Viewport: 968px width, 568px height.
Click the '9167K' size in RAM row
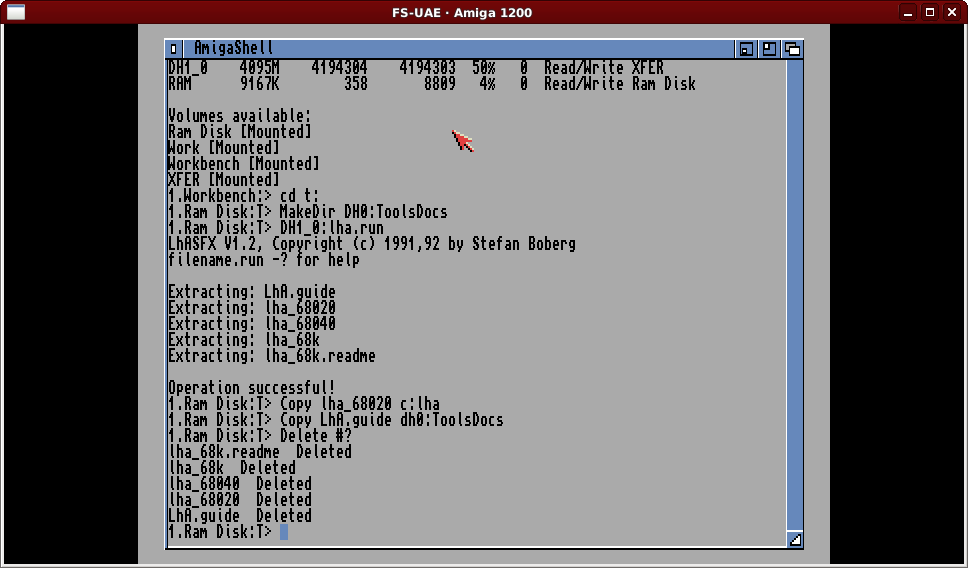(x=259, y=83)
